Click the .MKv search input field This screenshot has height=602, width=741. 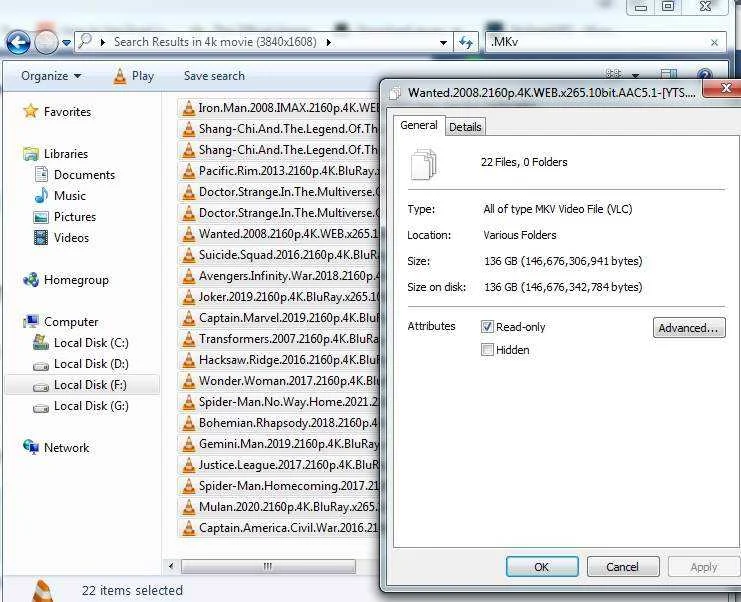597,42
